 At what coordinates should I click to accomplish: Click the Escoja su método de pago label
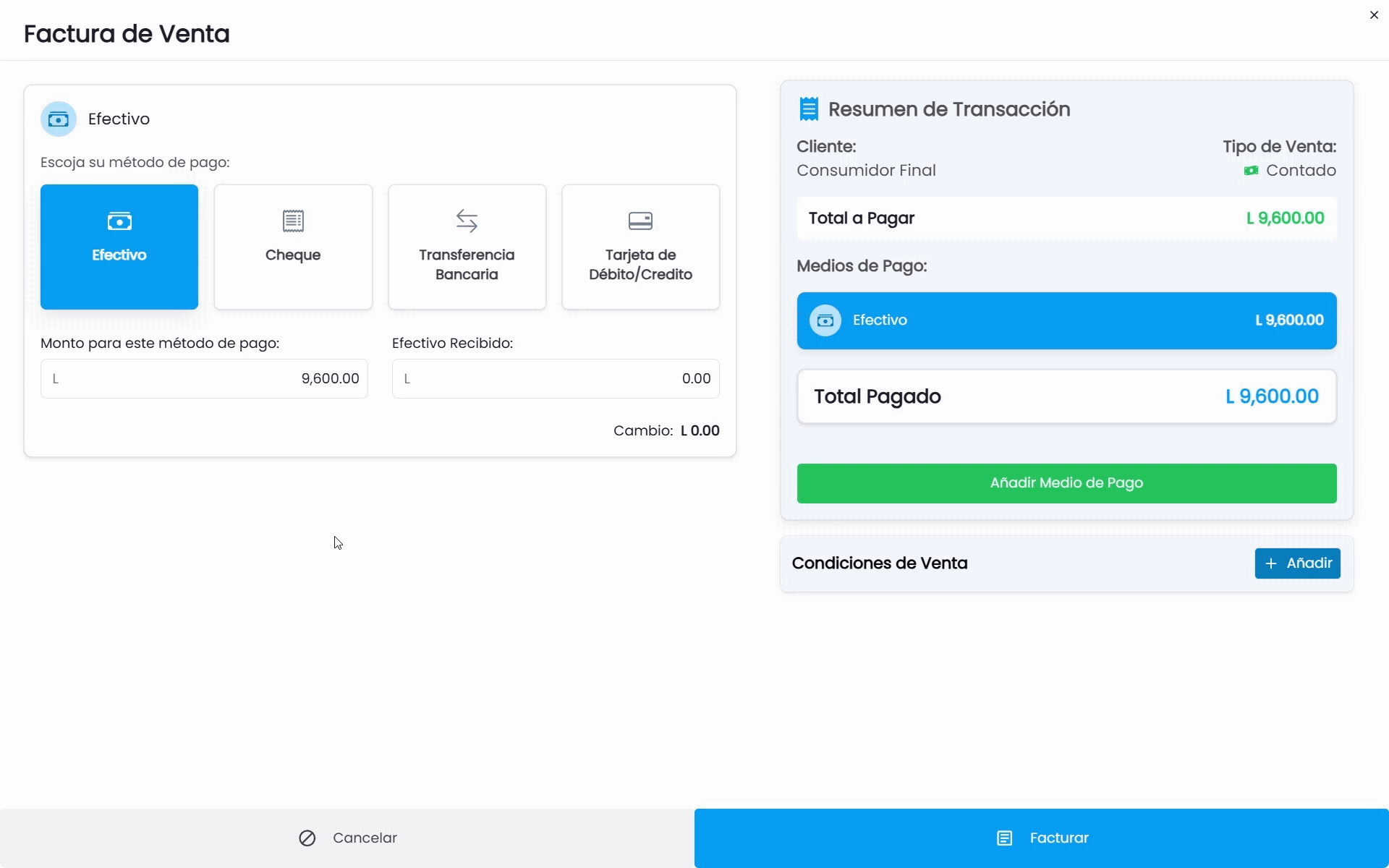pyautogui.click(x=135, y=163)
